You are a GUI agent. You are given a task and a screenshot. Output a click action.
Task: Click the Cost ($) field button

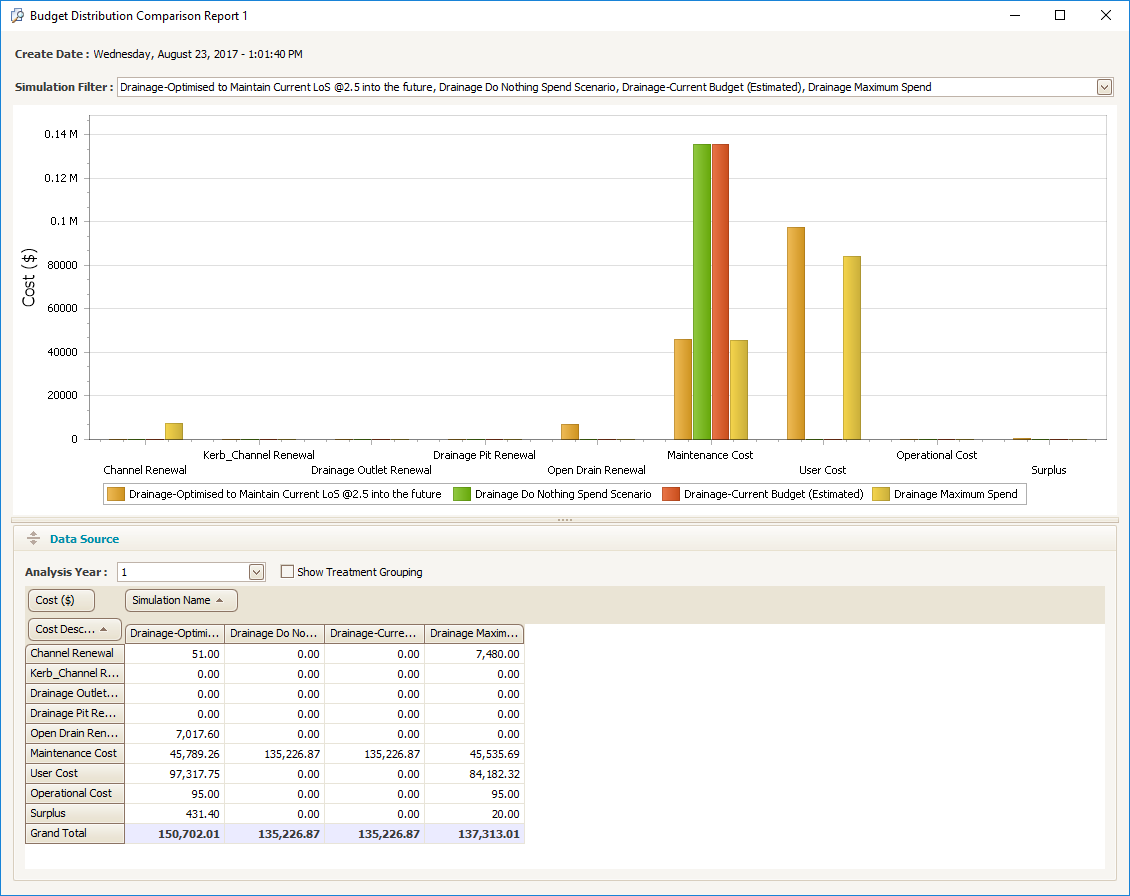pos(60,600)
